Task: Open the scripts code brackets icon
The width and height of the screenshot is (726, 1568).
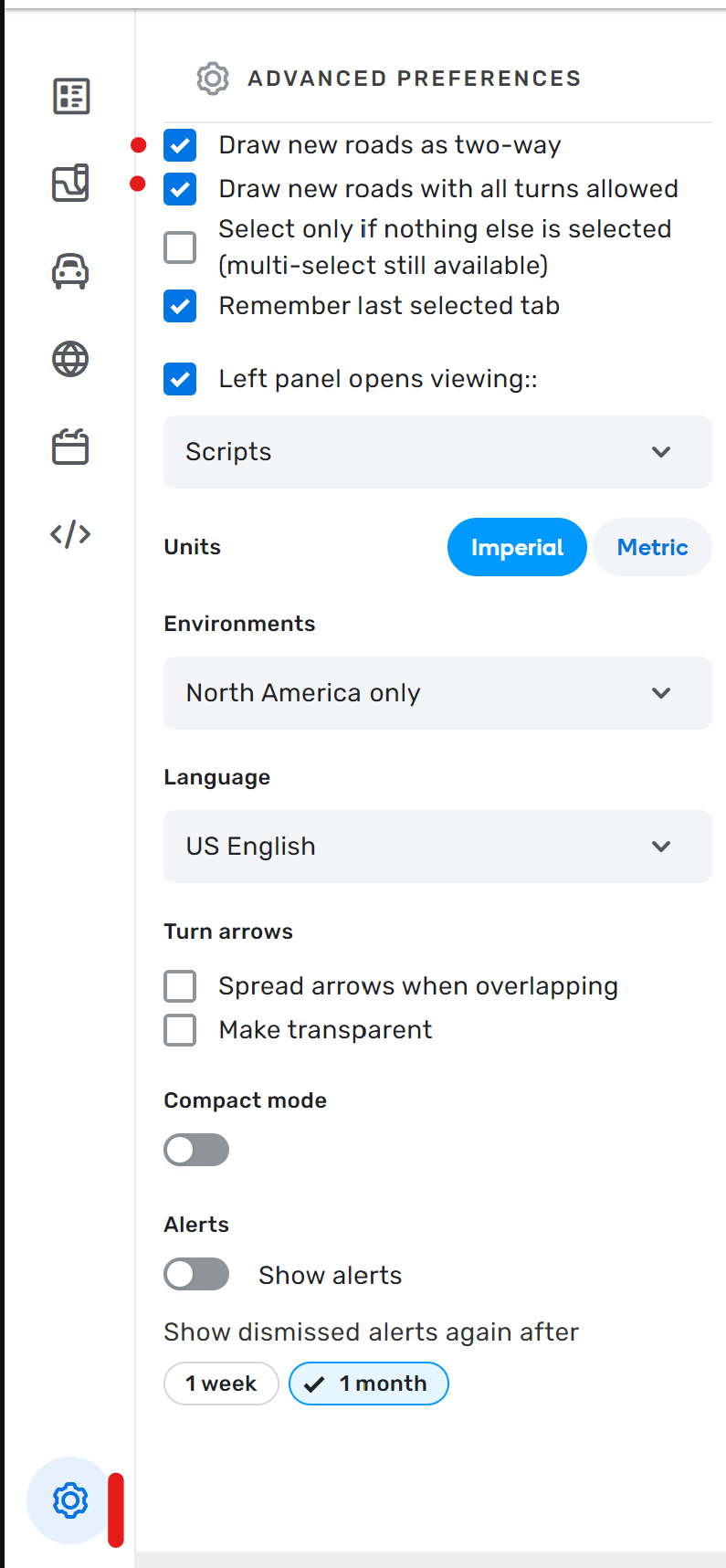Action: point(71,534)
